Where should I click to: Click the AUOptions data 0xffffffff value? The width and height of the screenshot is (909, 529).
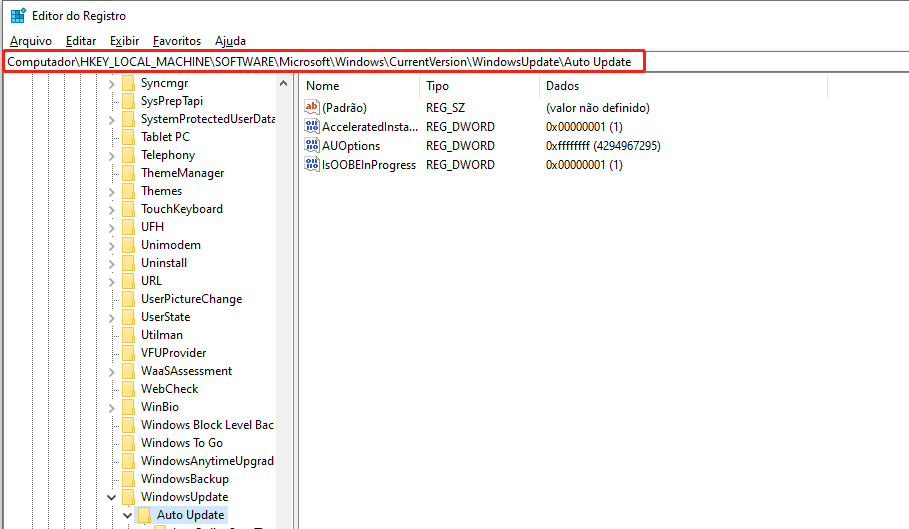pyautogui.click(x=603, y=146)
